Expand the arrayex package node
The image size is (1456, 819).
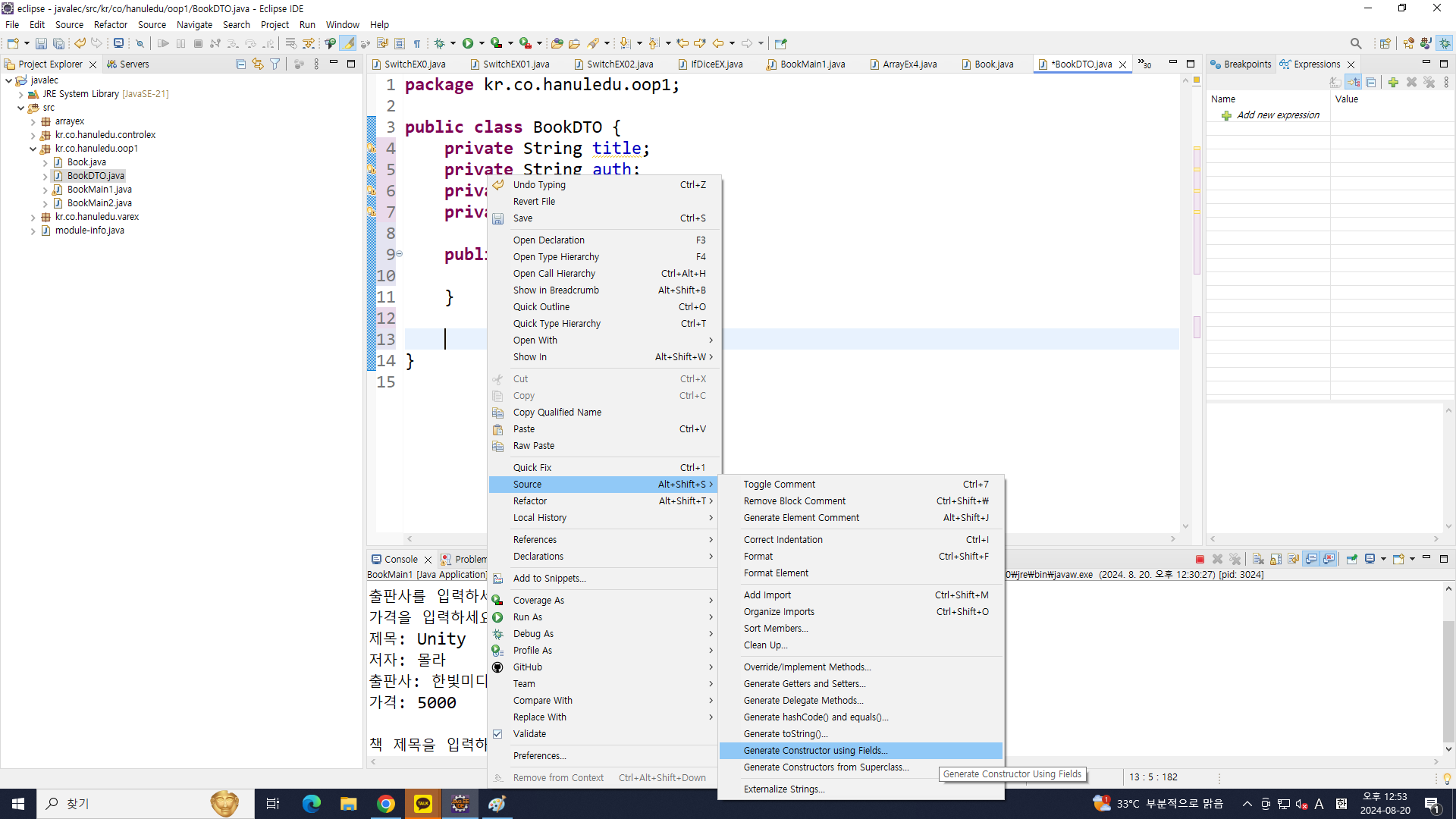point(33,121)
